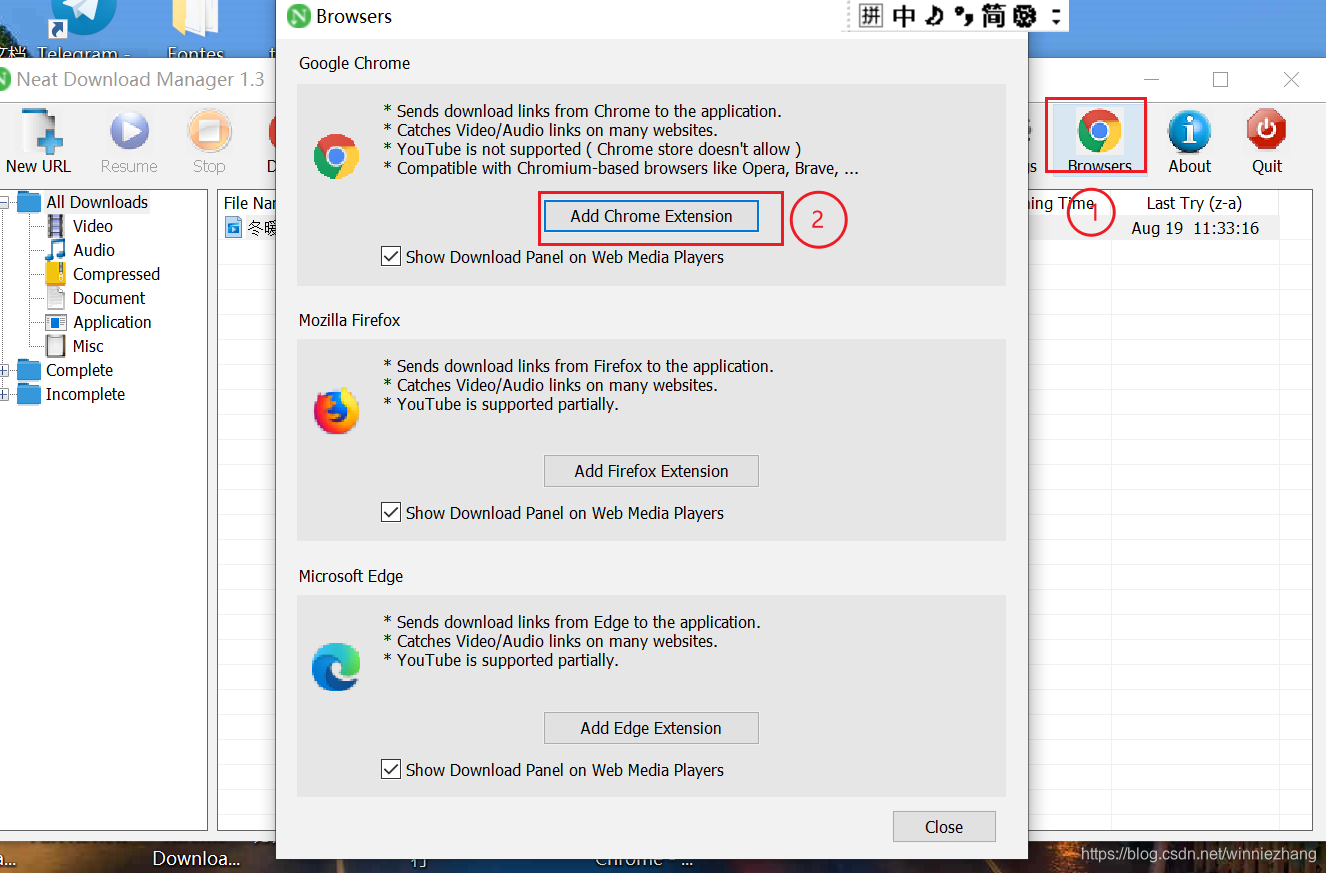The height and width of the screenshot is (873, 1326).
Task: Select the Misc category
Action: 88,346
